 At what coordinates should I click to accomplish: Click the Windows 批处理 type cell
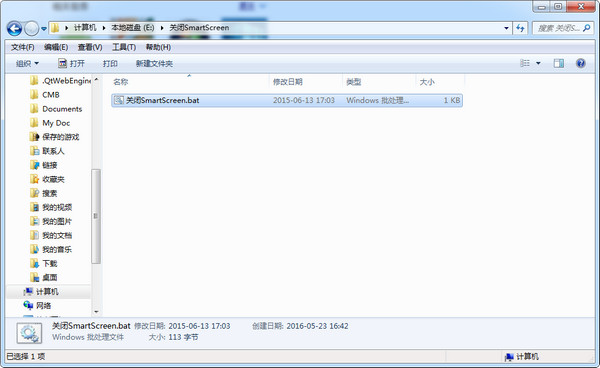(x=378, y=100)
